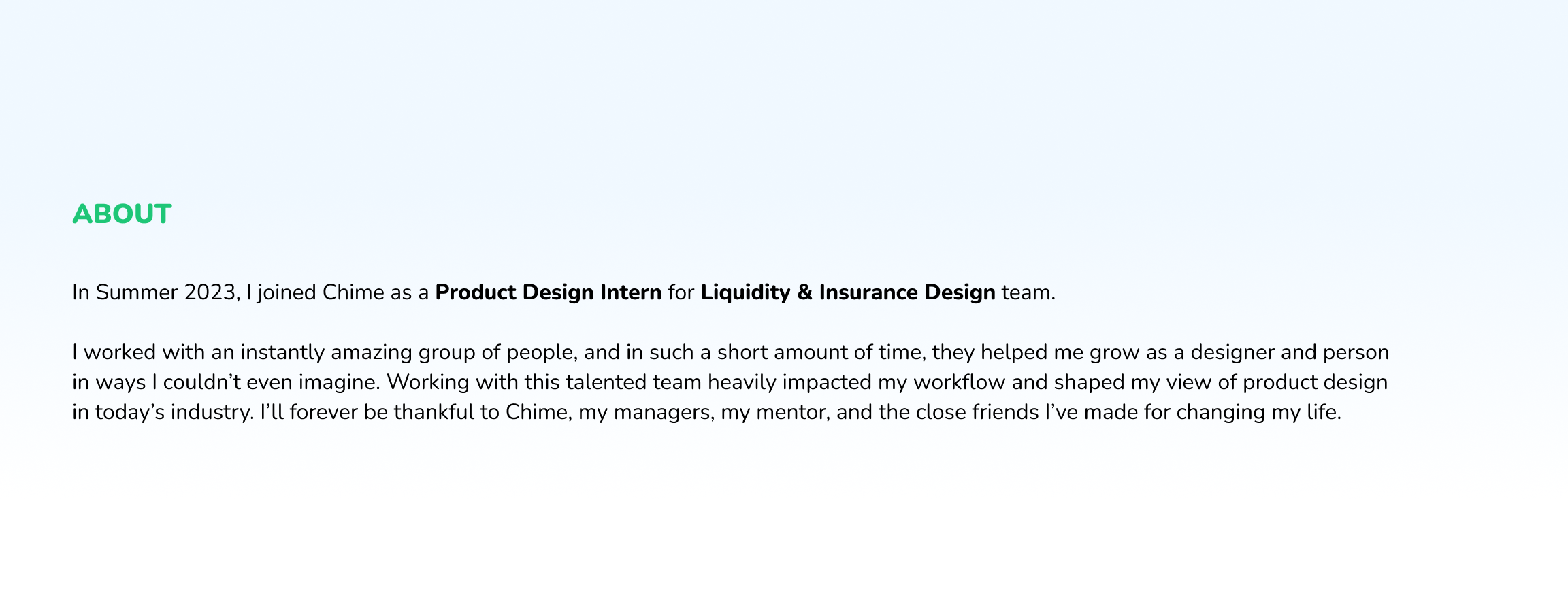Click the phrase "today's industry"
This screenshot has height=589, width=1568.
tap(174, 412)
